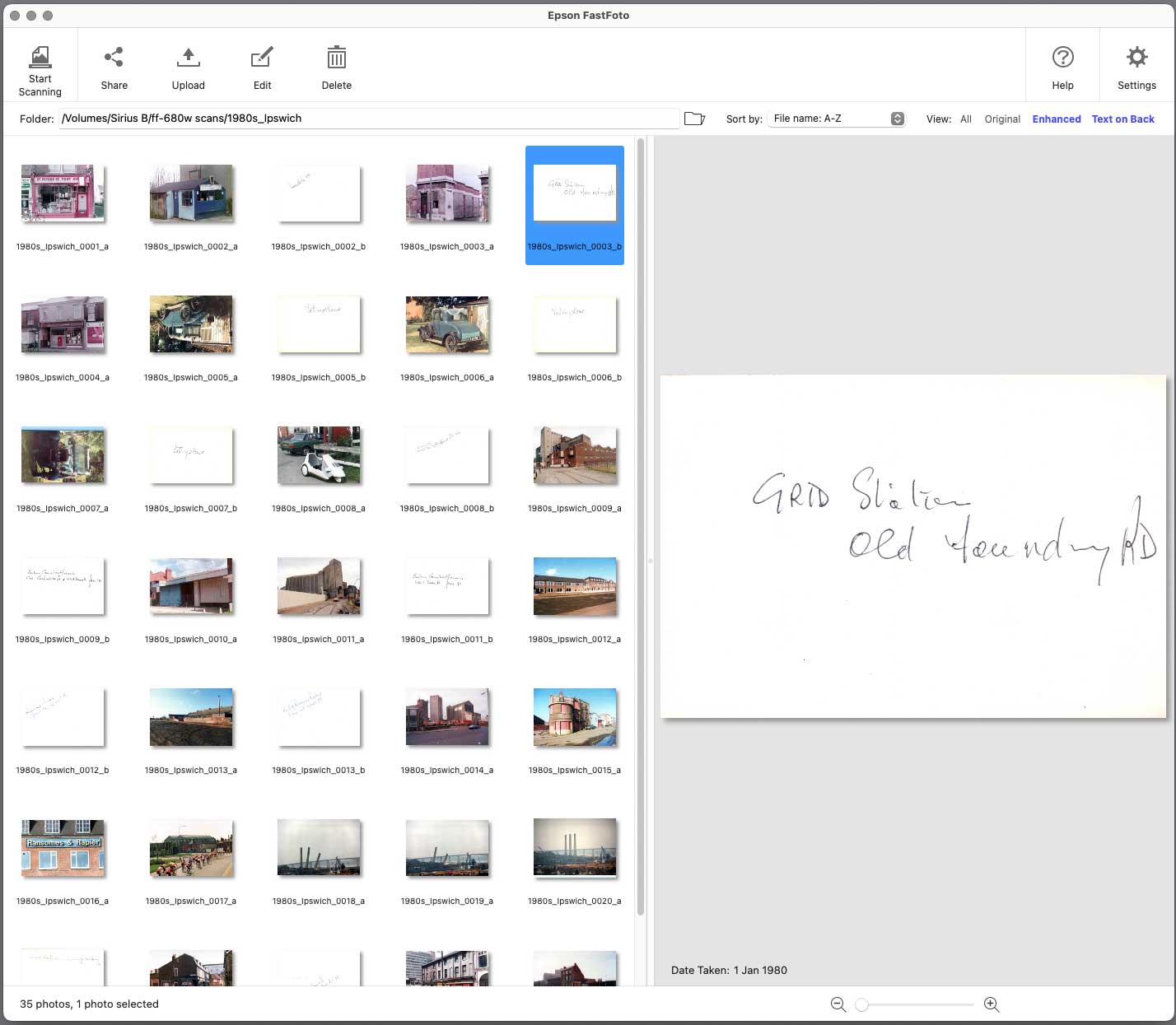
Task: Click the Start Scanning icon
Action: [40, 57]
